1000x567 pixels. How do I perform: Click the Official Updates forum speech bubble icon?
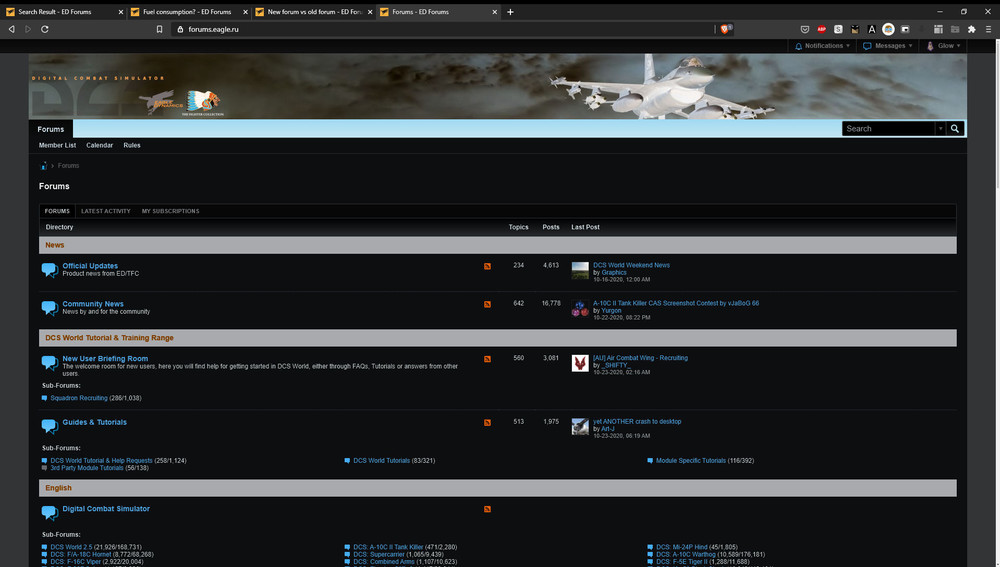pyautogui.click(x=50, y=270)
